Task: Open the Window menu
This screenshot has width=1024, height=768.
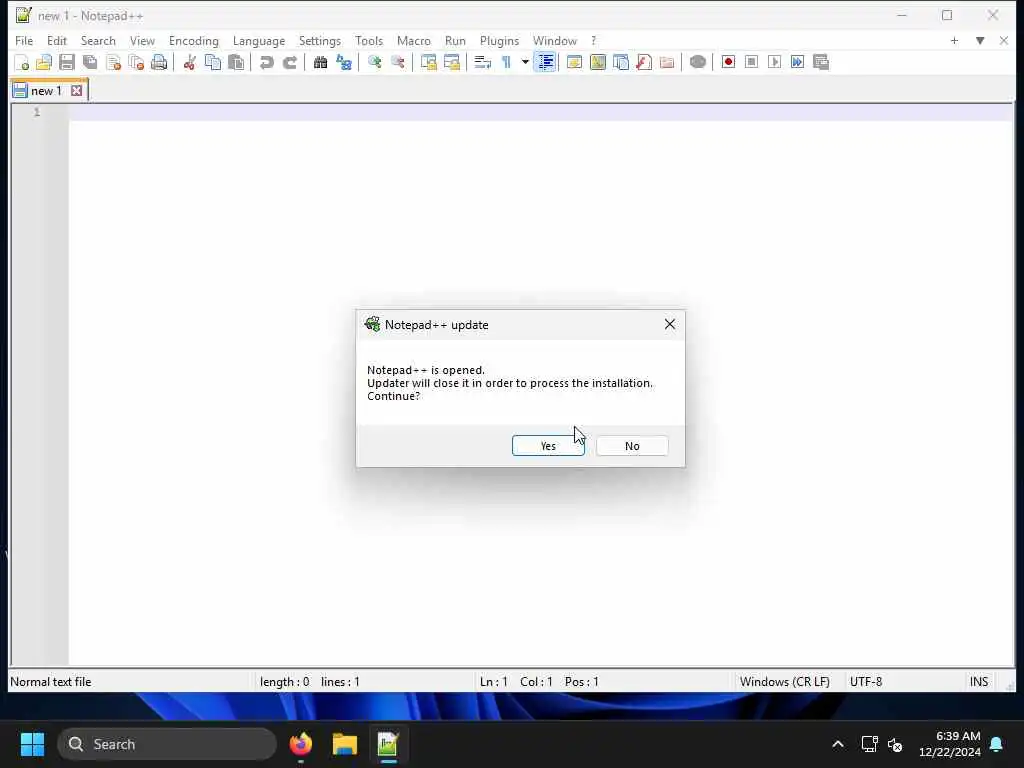Action: 555,40
